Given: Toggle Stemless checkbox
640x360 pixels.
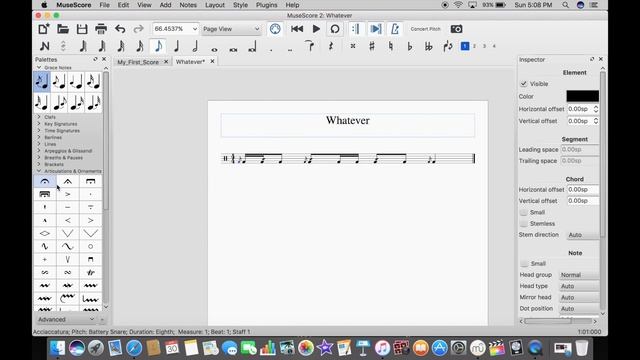Looking at the screenshot, I should [524, 224].
